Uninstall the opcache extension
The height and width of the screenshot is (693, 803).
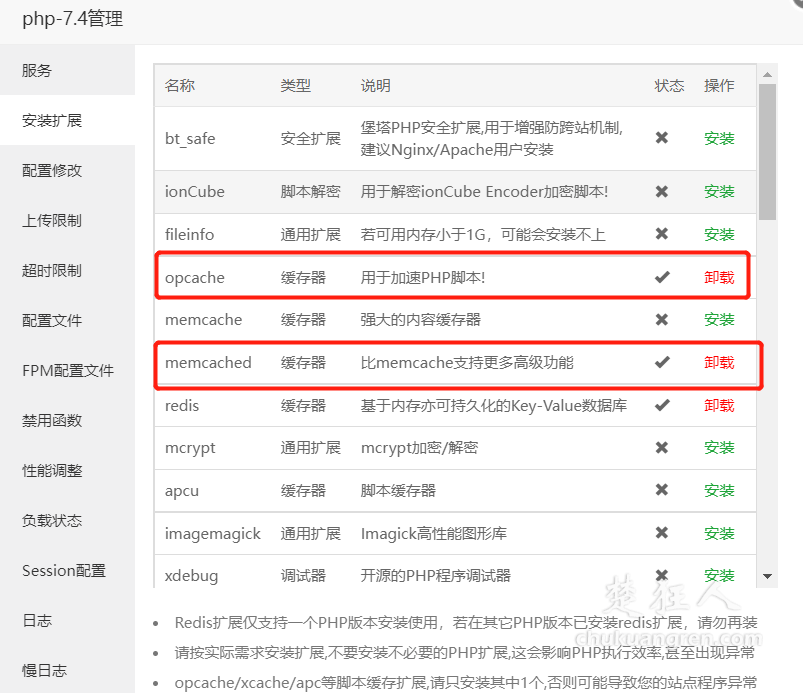[x=719, y=277]
